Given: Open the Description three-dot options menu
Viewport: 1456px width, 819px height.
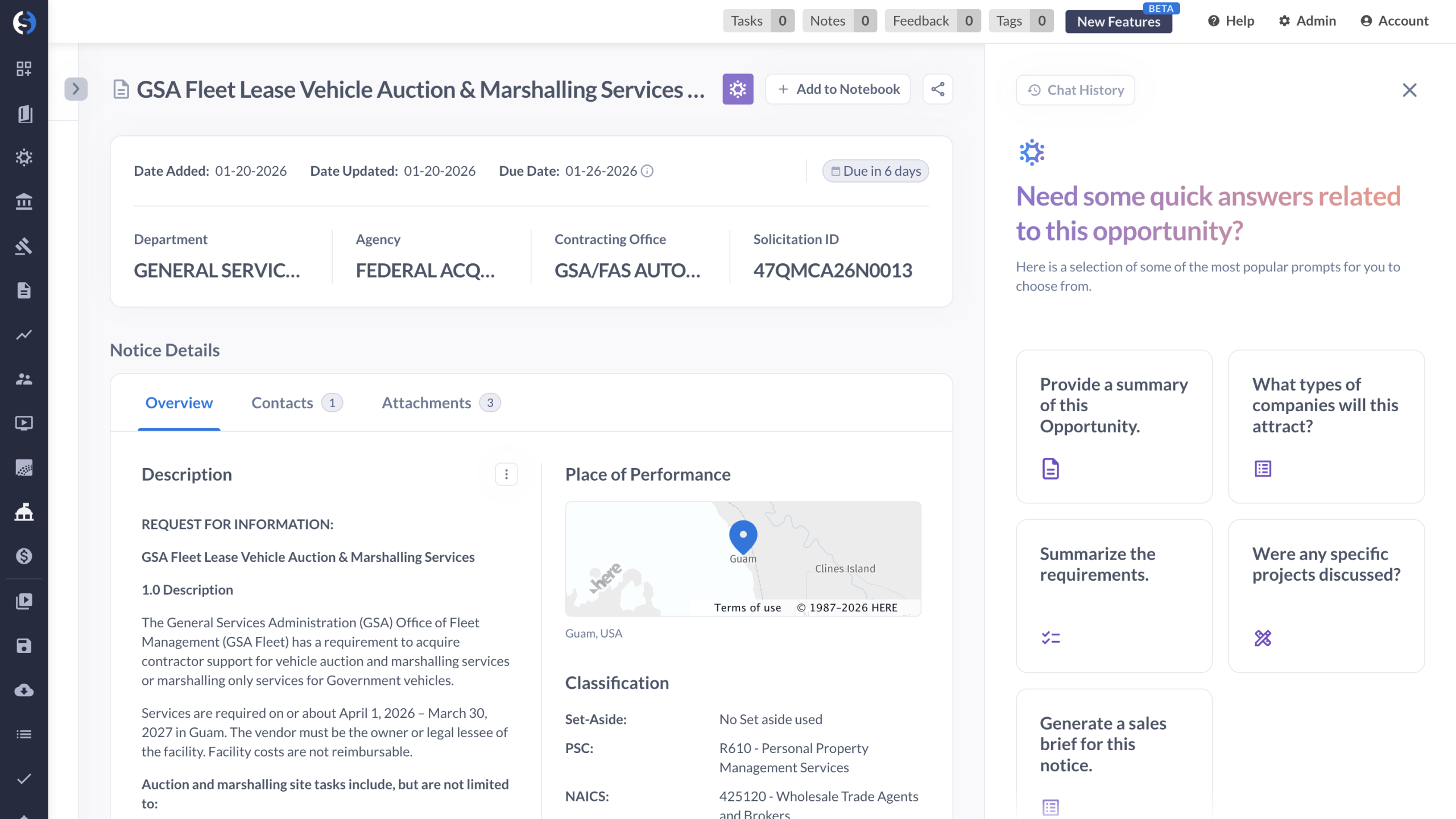Looking at the screenshot, I should pyautogui.click(x=506, y=474).
